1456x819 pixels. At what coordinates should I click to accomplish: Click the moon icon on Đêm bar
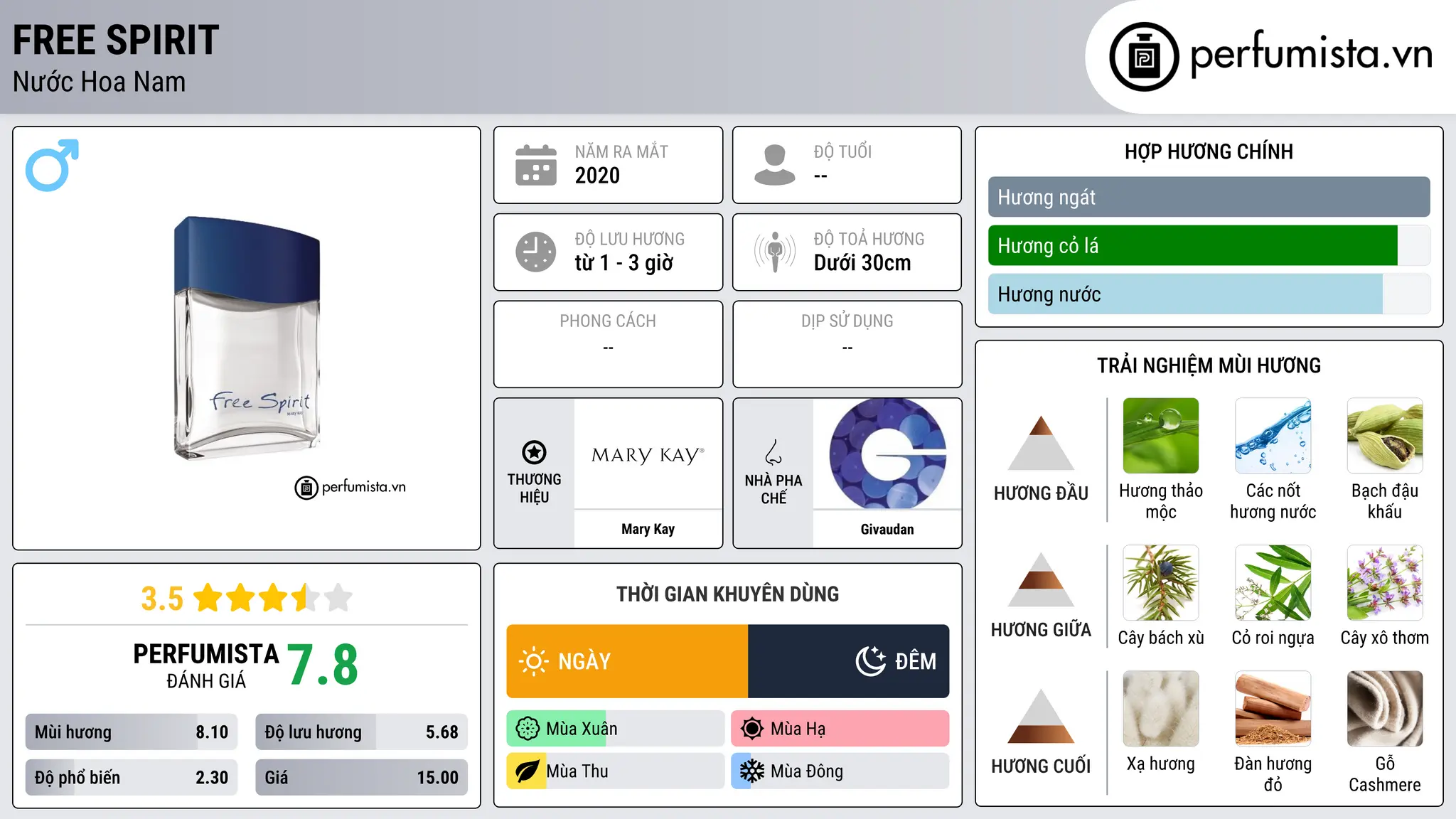tap(871, 661)
